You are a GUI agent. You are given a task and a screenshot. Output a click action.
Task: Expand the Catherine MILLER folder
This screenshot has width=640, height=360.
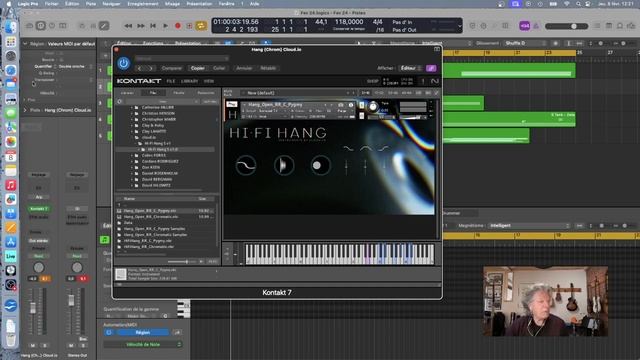pos(132,107)
